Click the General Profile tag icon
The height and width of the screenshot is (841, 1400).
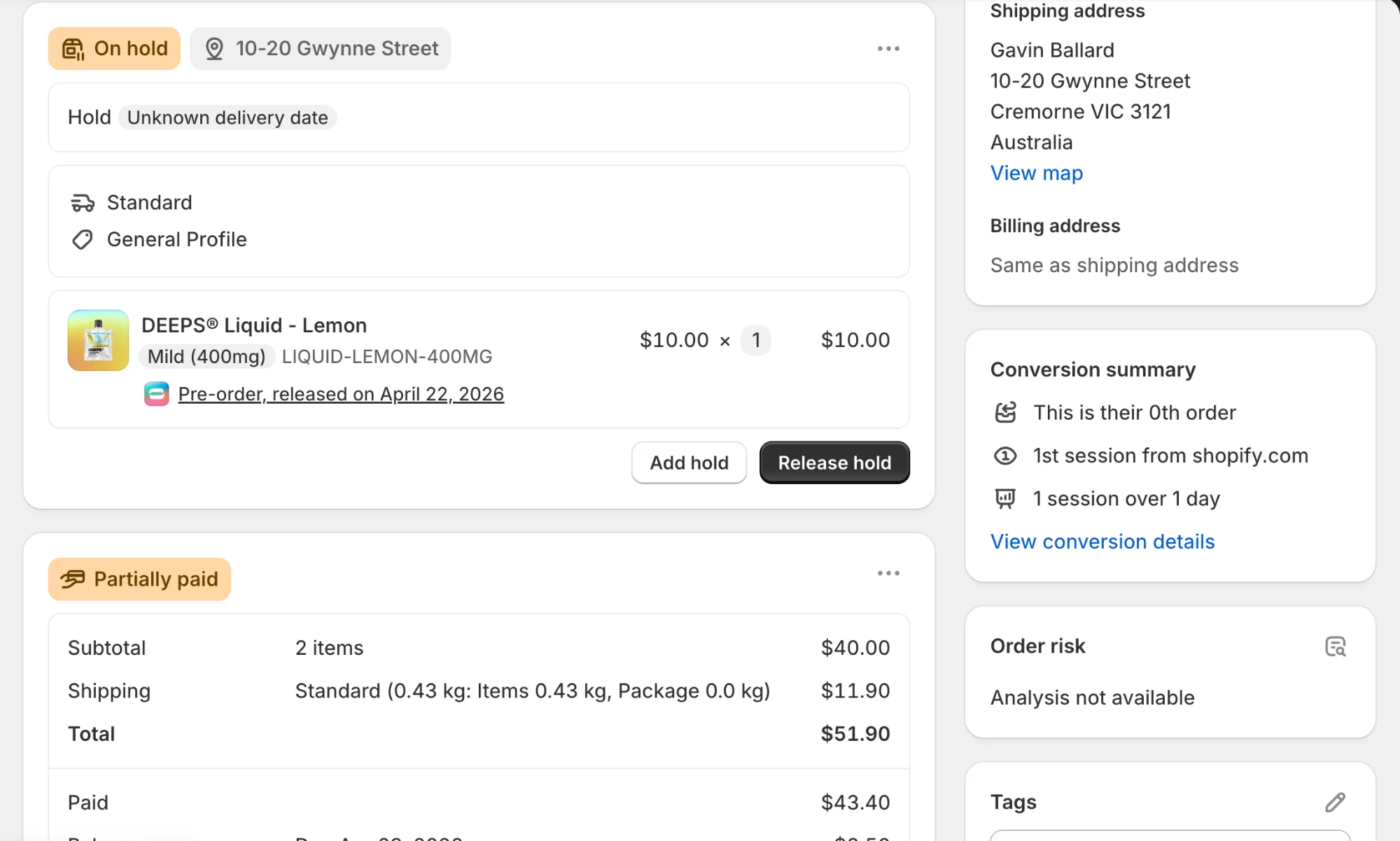point(83,240)
